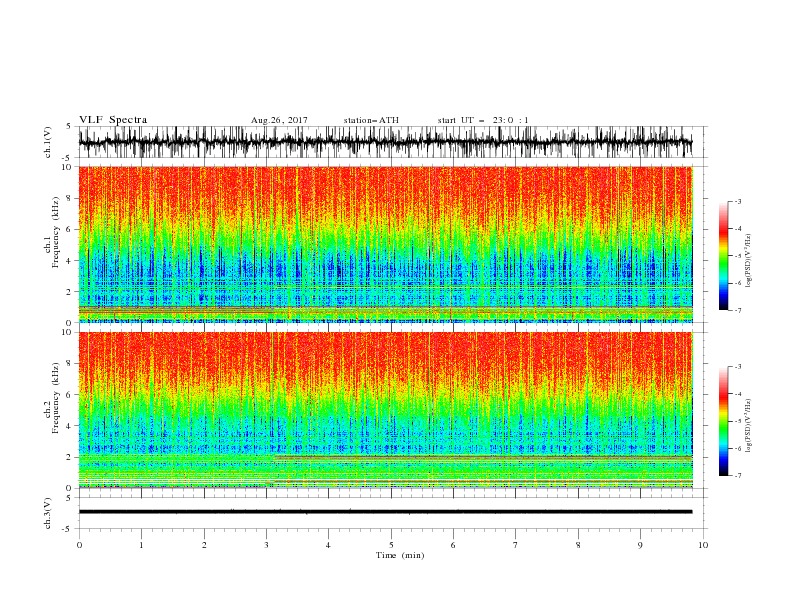Click the "Time (min)" axis title
Screen dimensions: 792x612
(400, 555)
